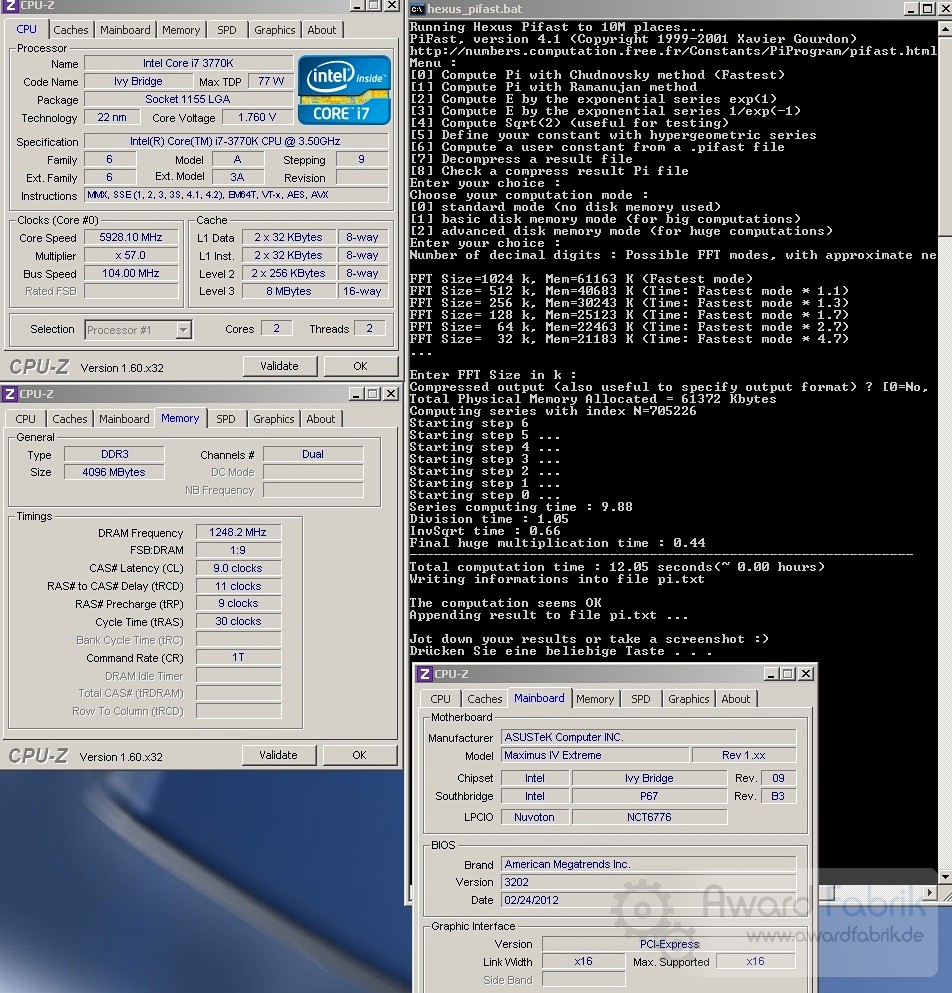Click the Southbridge value P67
This screenshot has width=952, height=993.
(x=649, y=796)
